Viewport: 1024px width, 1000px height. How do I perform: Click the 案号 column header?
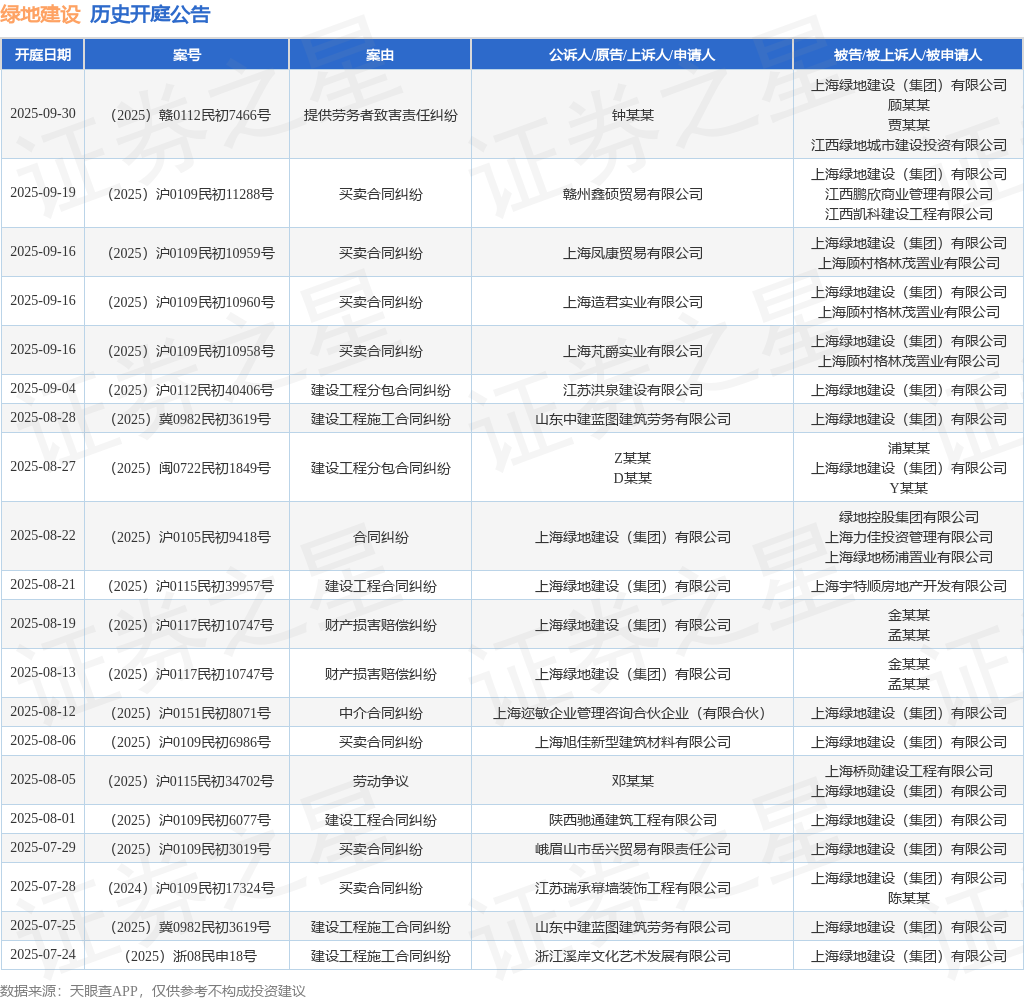[187, 55]
